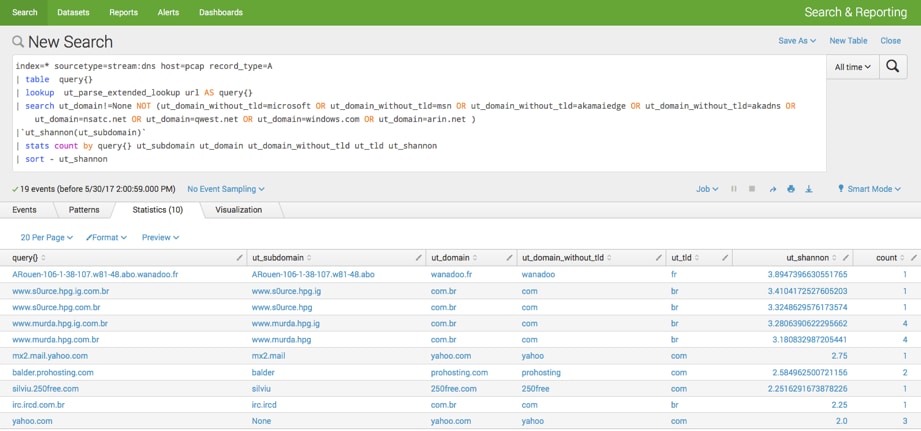The height and width of the screenshot is (431, 921).
Task: Edit the ut_domain column pencil icon
Action: 508,258
